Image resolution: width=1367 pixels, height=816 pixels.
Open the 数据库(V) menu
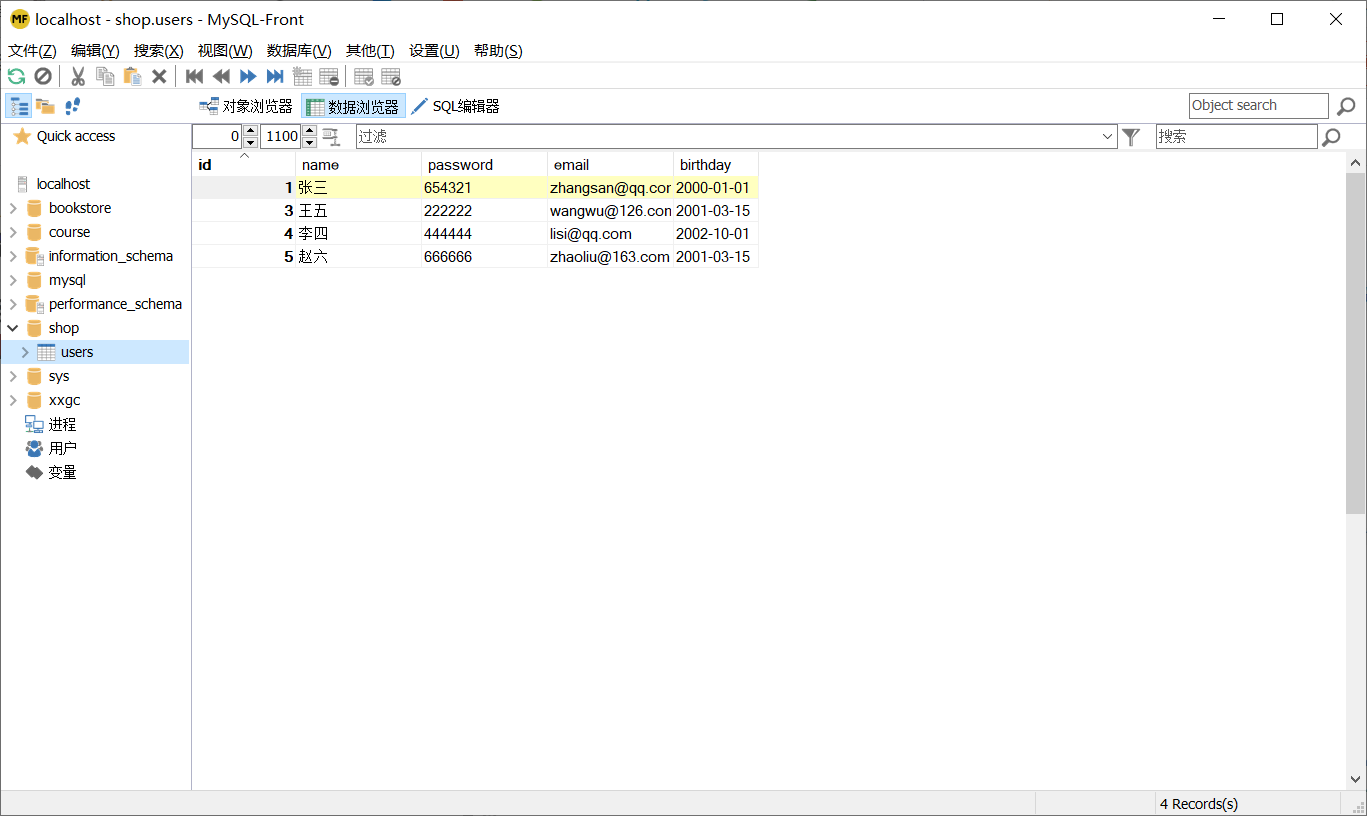click(299, 51)
